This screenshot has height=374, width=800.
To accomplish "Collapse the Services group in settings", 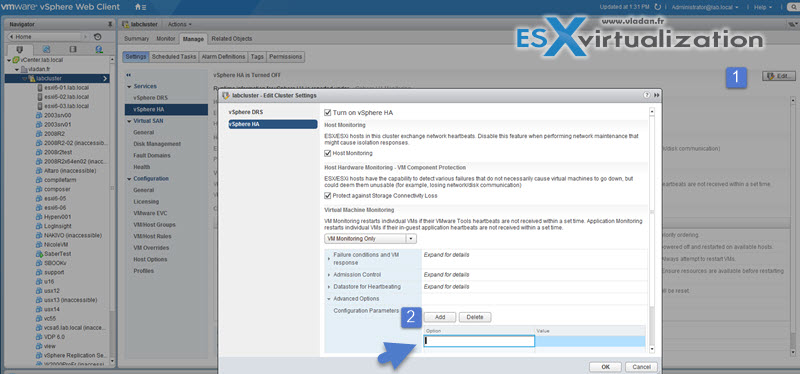I will (129, 86).
